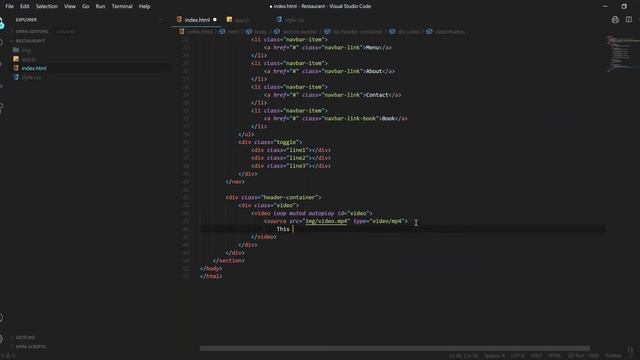Viewport: 640px width, 360px height.
Task: Click the CSS icon beside style.css
Action: pyautogui.click(x=16, y=77)
